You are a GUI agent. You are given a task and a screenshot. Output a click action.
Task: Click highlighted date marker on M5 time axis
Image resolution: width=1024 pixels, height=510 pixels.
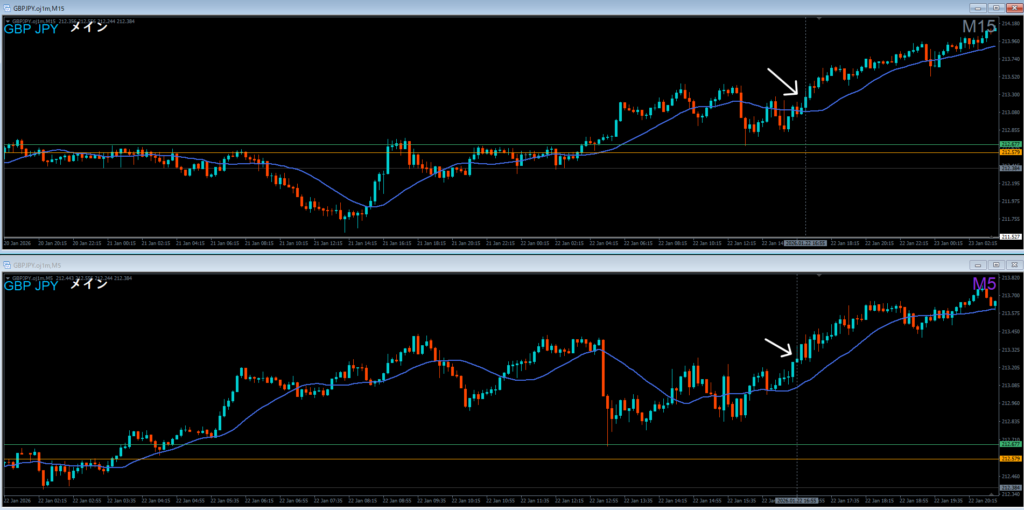(x=795, y=499)
